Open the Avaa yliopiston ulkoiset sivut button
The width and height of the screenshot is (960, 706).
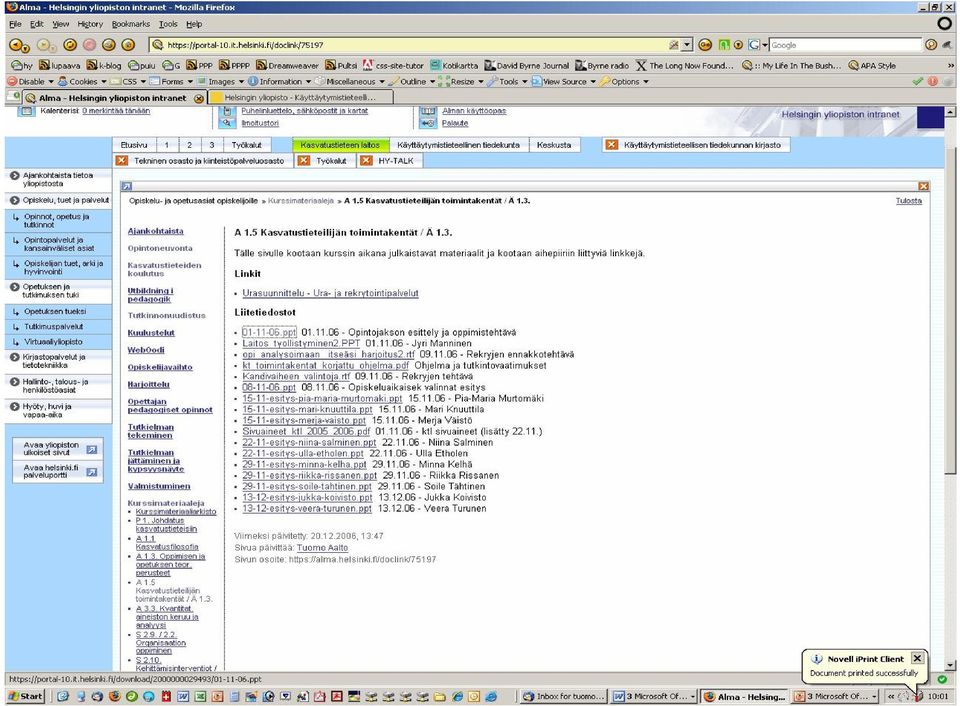tap(58, 449)
